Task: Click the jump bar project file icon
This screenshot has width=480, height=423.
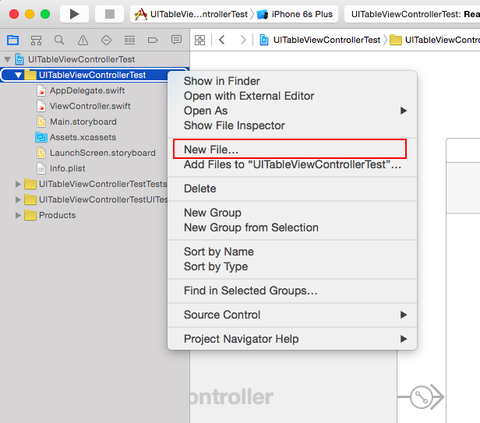Action: (x=264, y=40)
